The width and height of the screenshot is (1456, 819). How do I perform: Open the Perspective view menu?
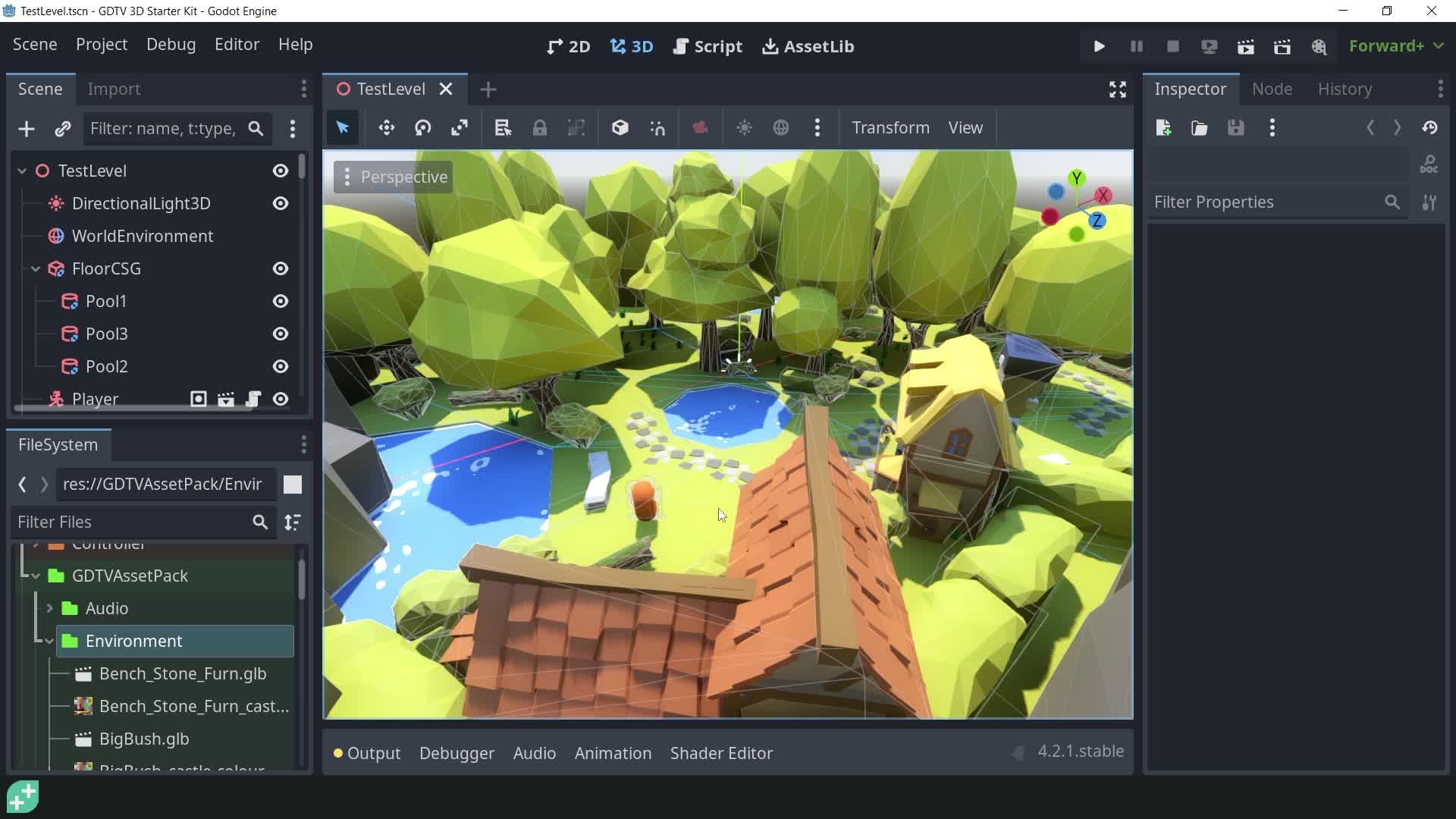(394, 177)
